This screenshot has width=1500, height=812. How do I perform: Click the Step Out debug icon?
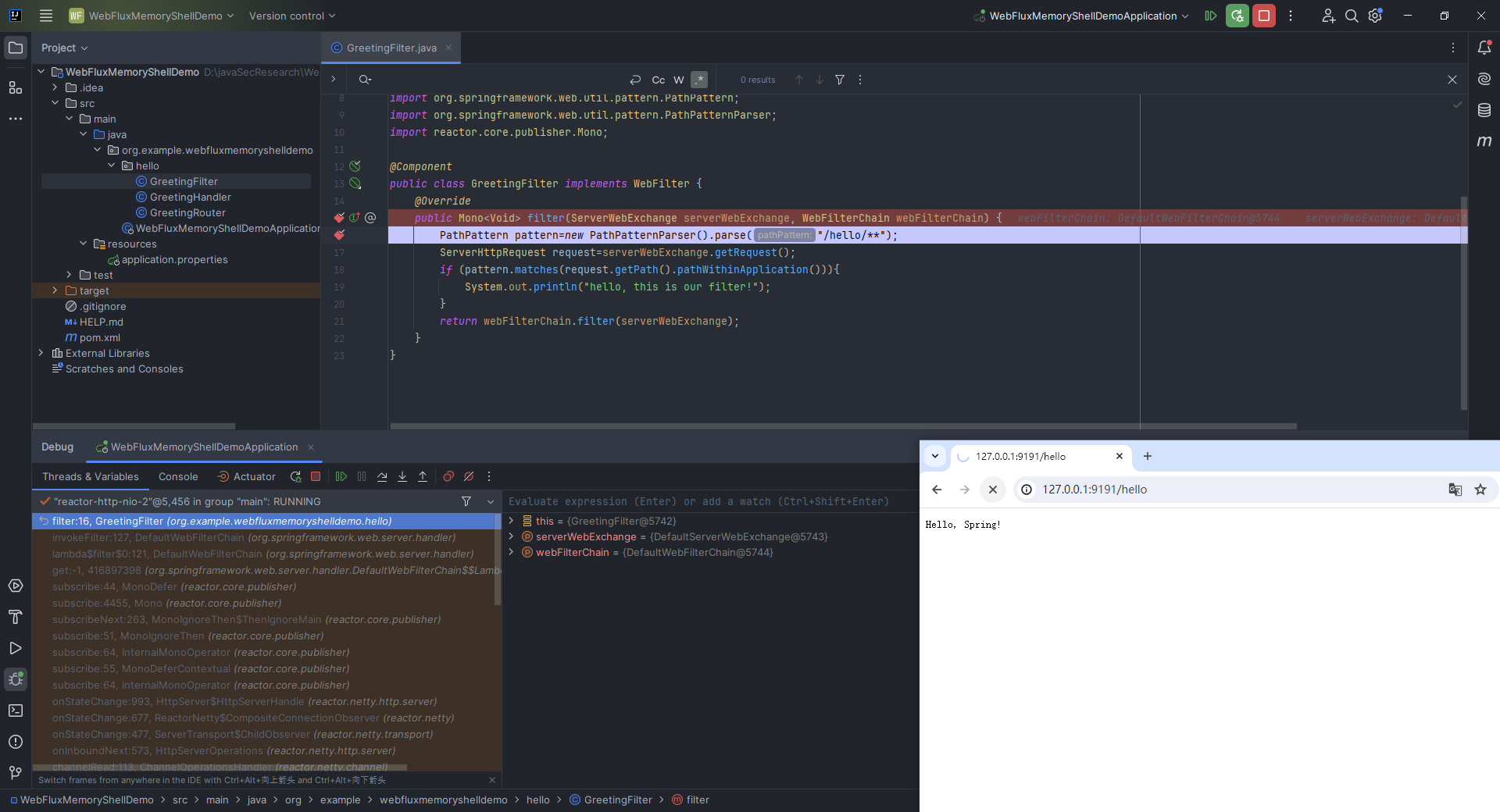(423, 476)
